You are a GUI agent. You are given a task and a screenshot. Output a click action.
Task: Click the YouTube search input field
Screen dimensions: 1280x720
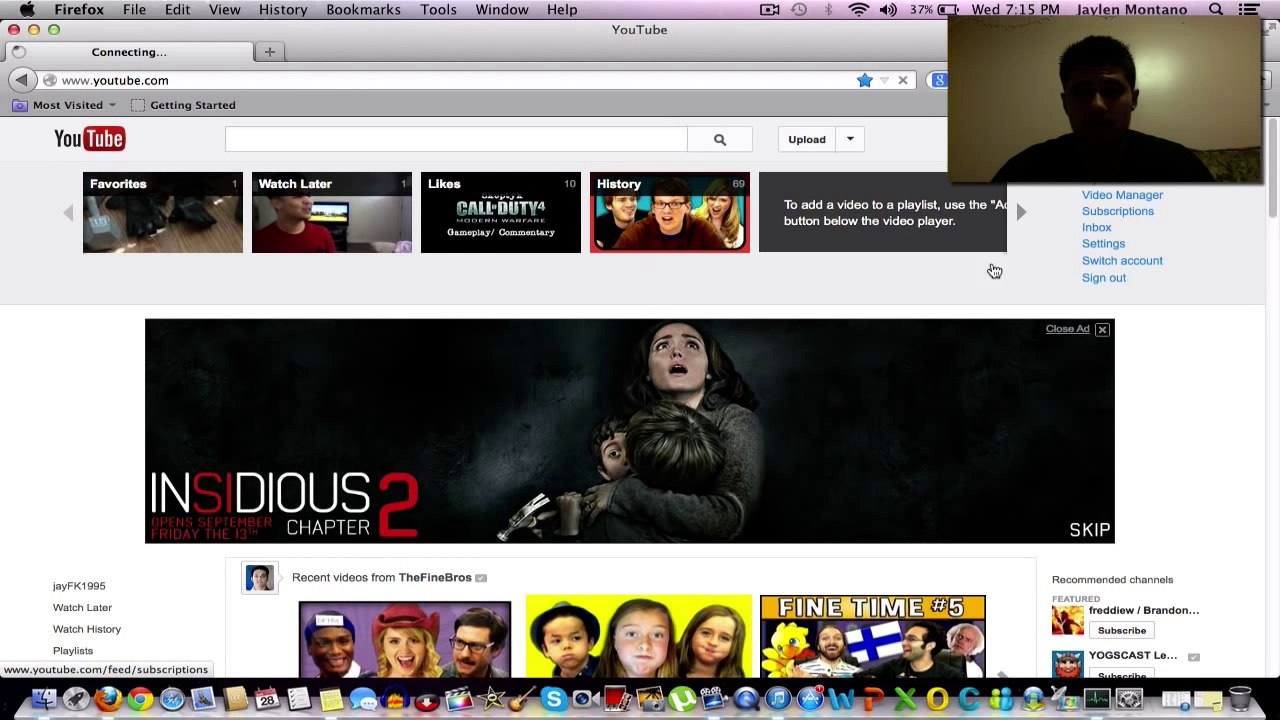[456, 140]
